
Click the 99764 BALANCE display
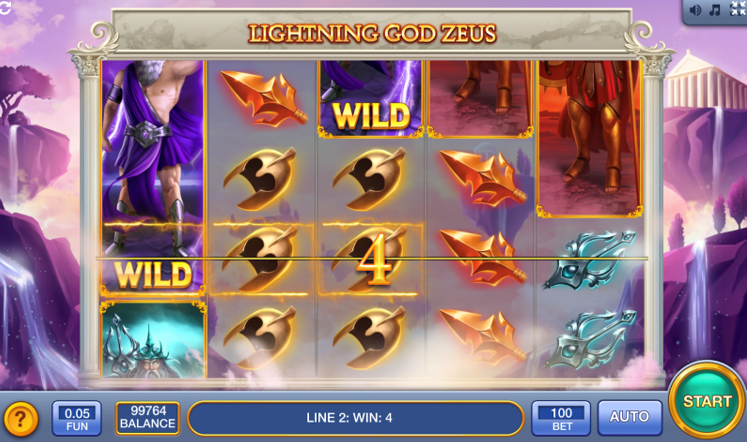coord(148,418)
